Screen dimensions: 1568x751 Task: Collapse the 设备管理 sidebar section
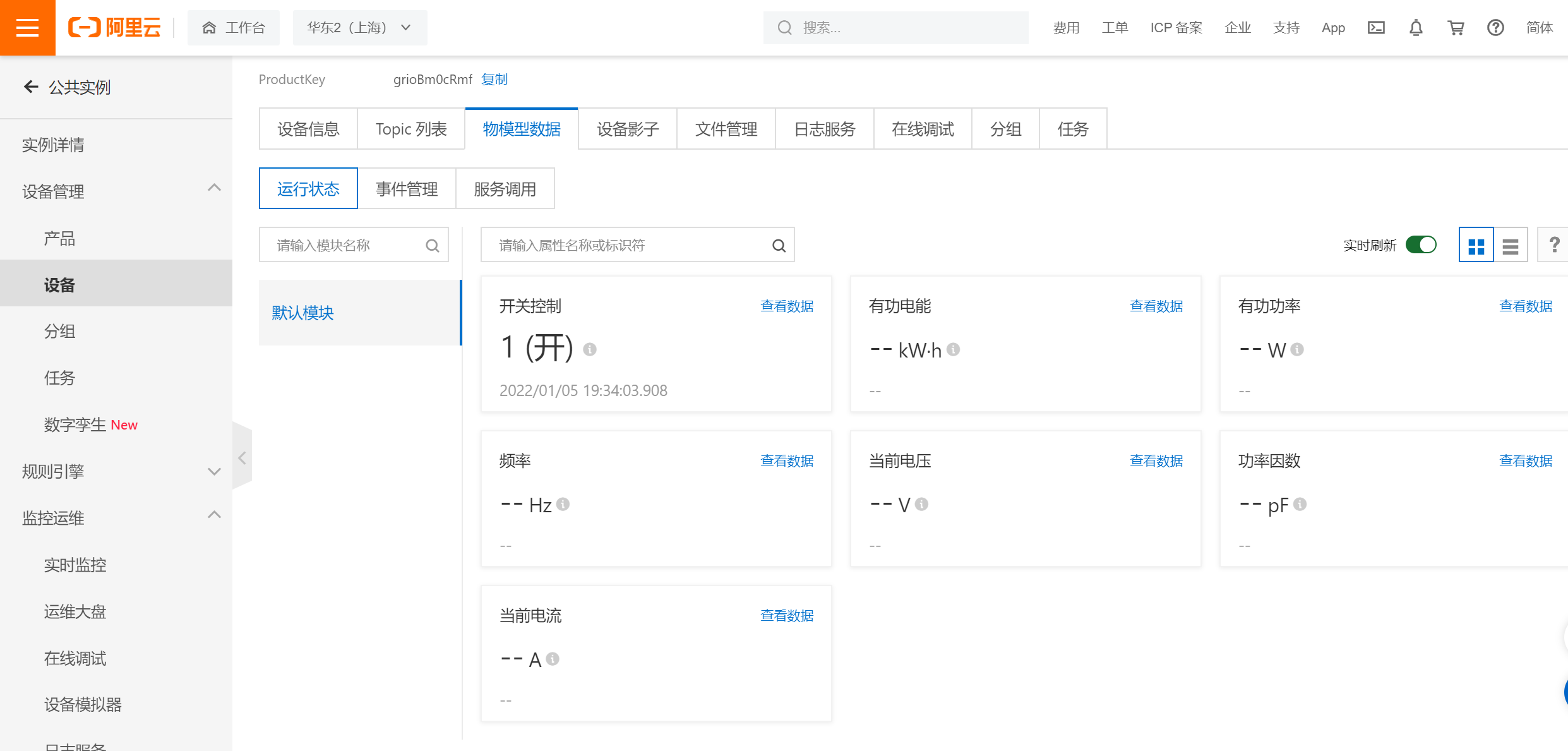pyautogui.click(x=214, y=188)
